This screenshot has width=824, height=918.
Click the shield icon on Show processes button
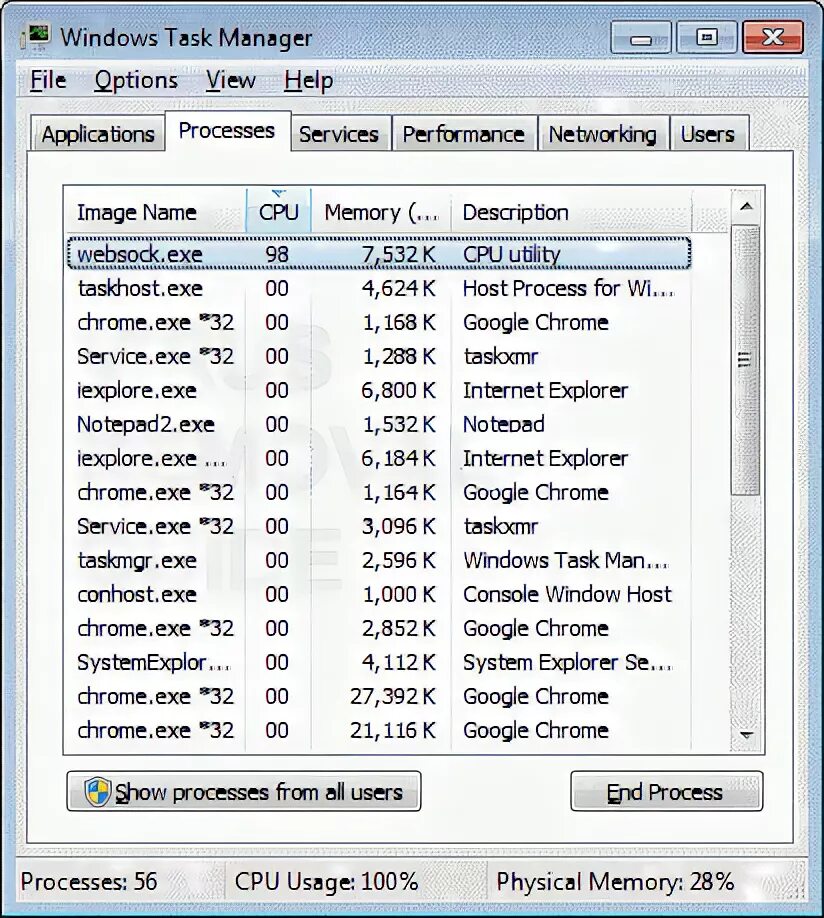tap(97, 792)
